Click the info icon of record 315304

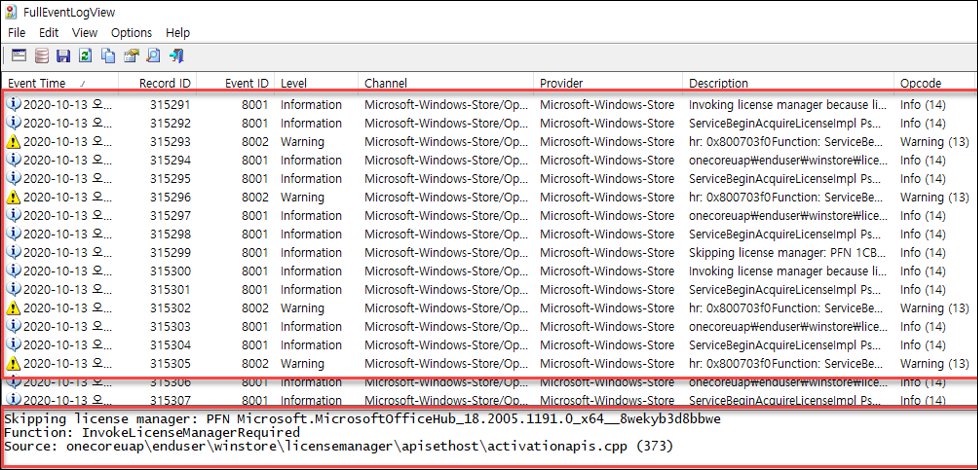13,345
